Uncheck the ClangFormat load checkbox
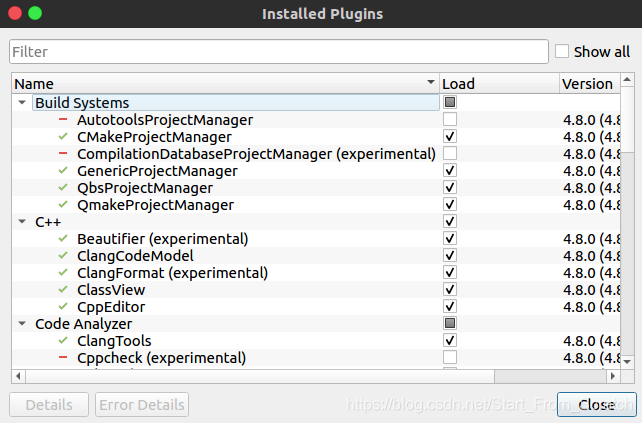The width and height of the screenshot is (642, 423). point(450,272)
